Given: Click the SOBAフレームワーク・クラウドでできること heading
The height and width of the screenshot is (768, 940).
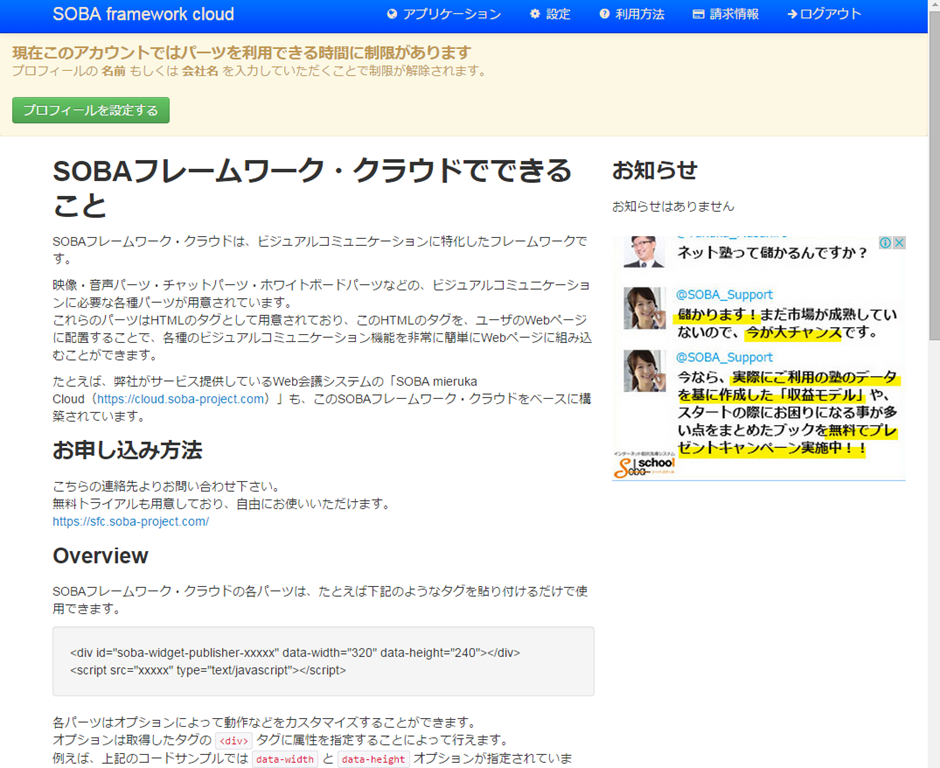Looking at the screenshot, I should point(312,188).
